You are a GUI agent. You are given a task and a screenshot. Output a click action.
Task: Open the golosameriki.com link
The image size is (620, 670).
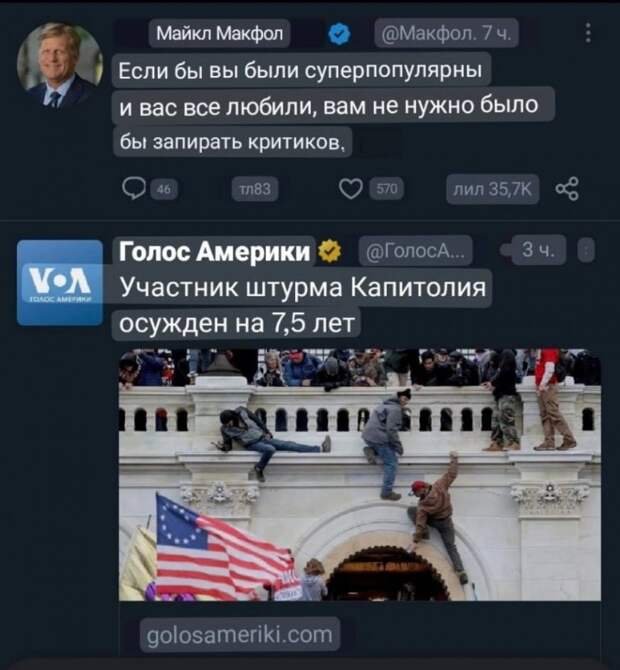click(x=240, y=635)
